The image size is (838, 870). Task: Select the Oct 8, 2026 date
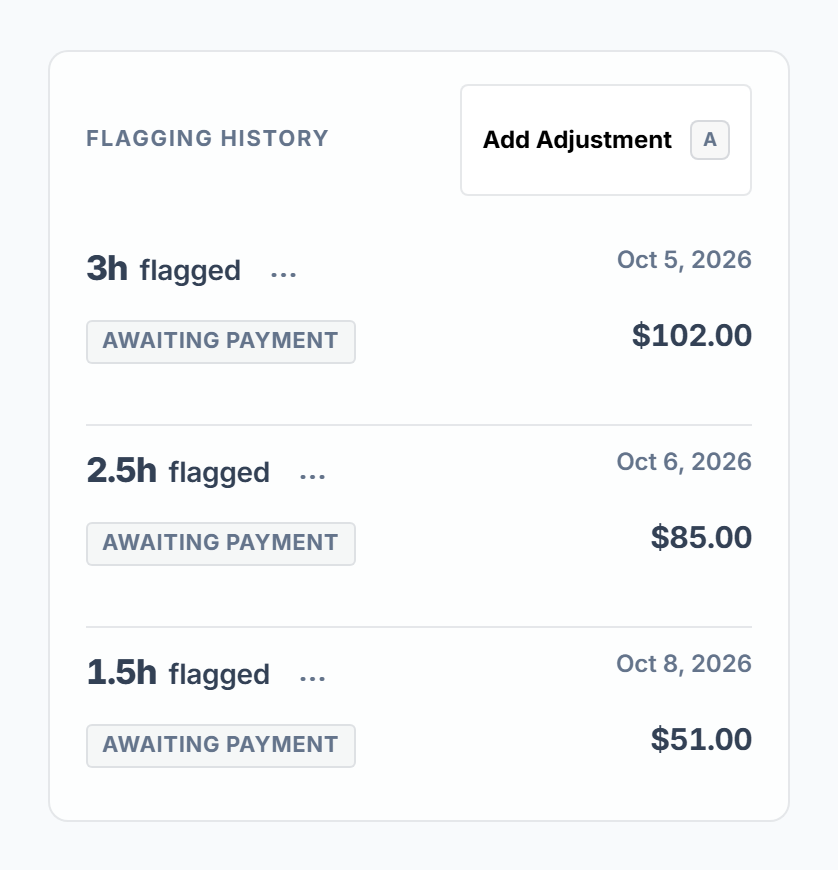point(684,664)
